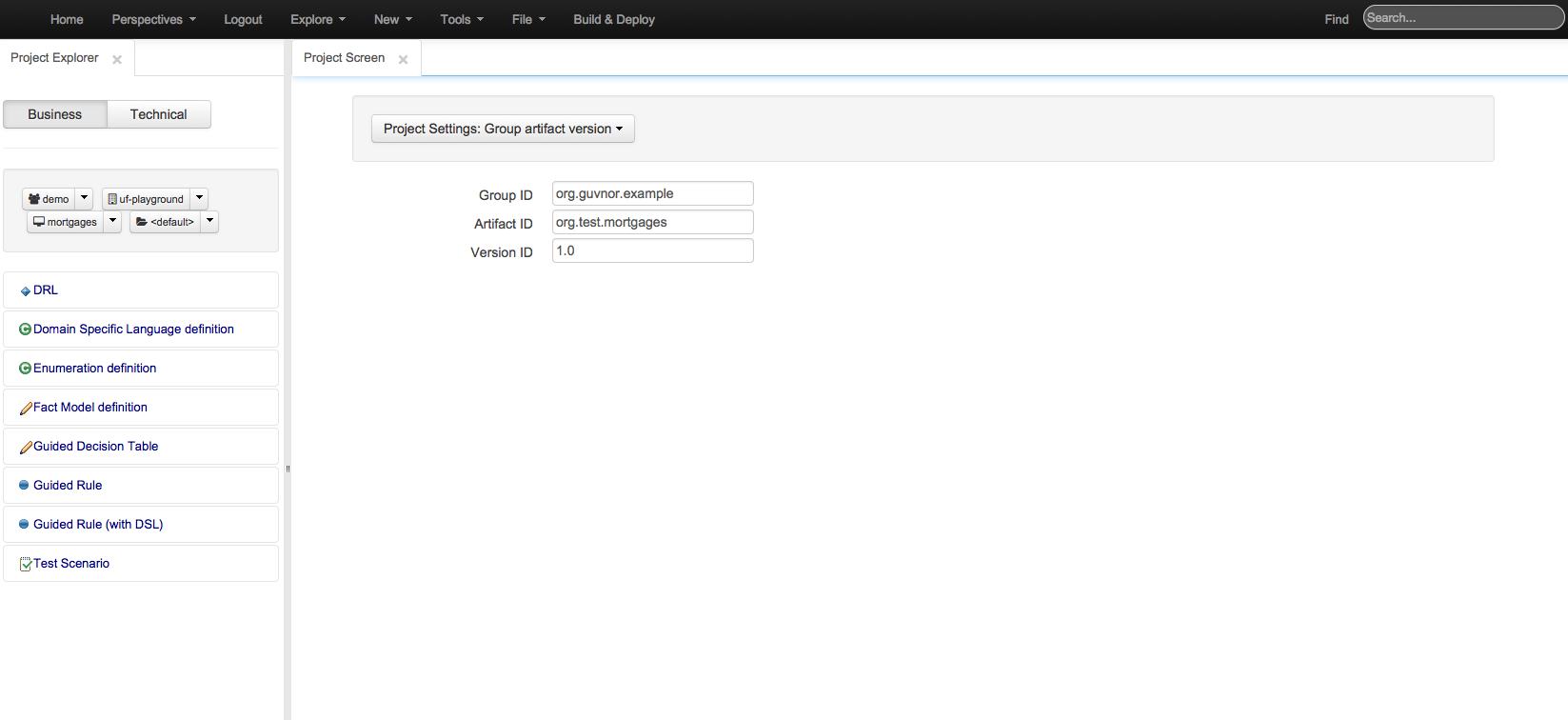Open the Project Settings dropdown
The image size is (1568, 720).
(x=503, y=129)
